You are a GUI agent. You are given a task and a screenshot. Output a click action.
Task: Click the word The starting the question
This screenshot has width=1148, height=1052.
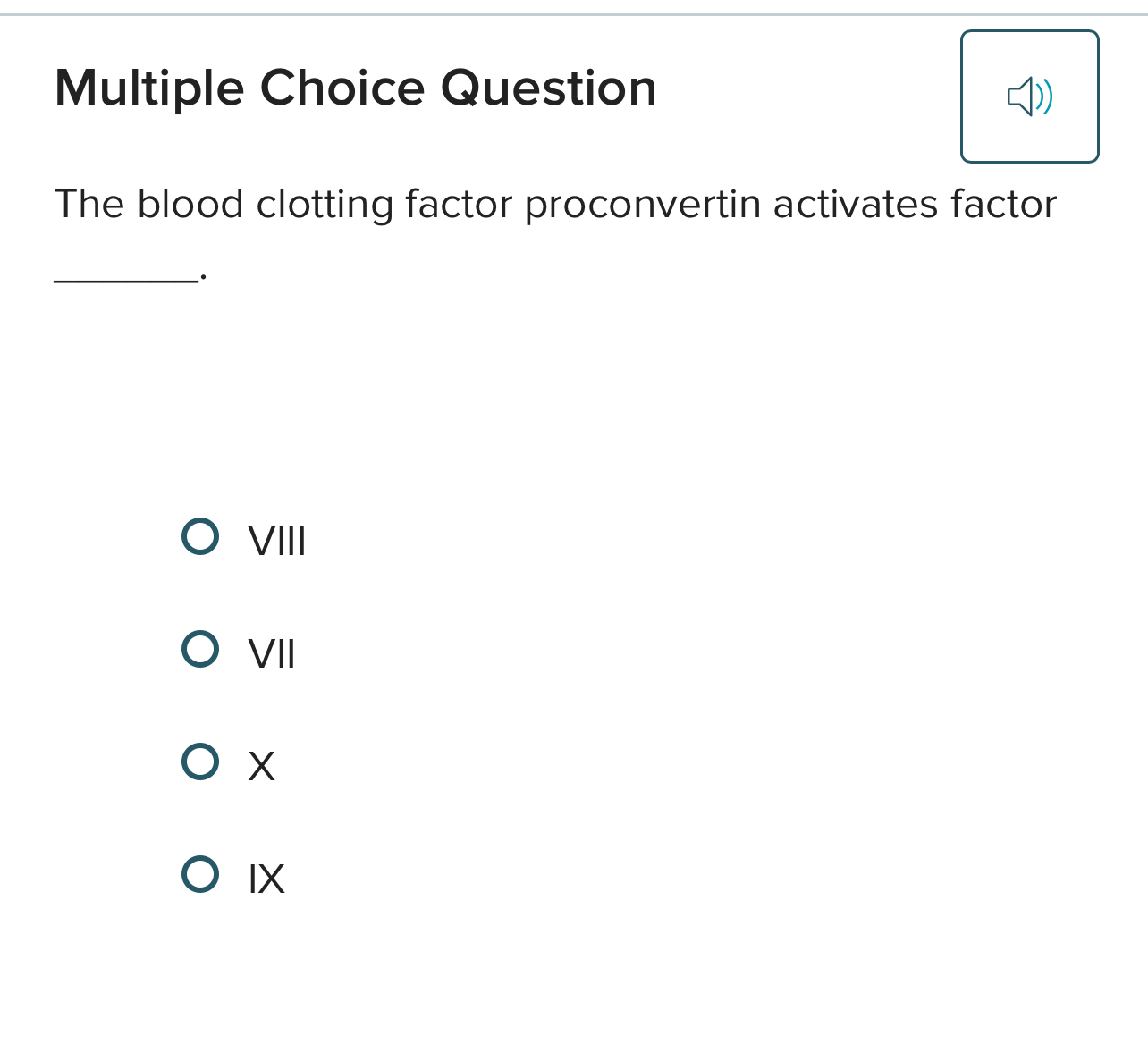[x=89, y=205]
